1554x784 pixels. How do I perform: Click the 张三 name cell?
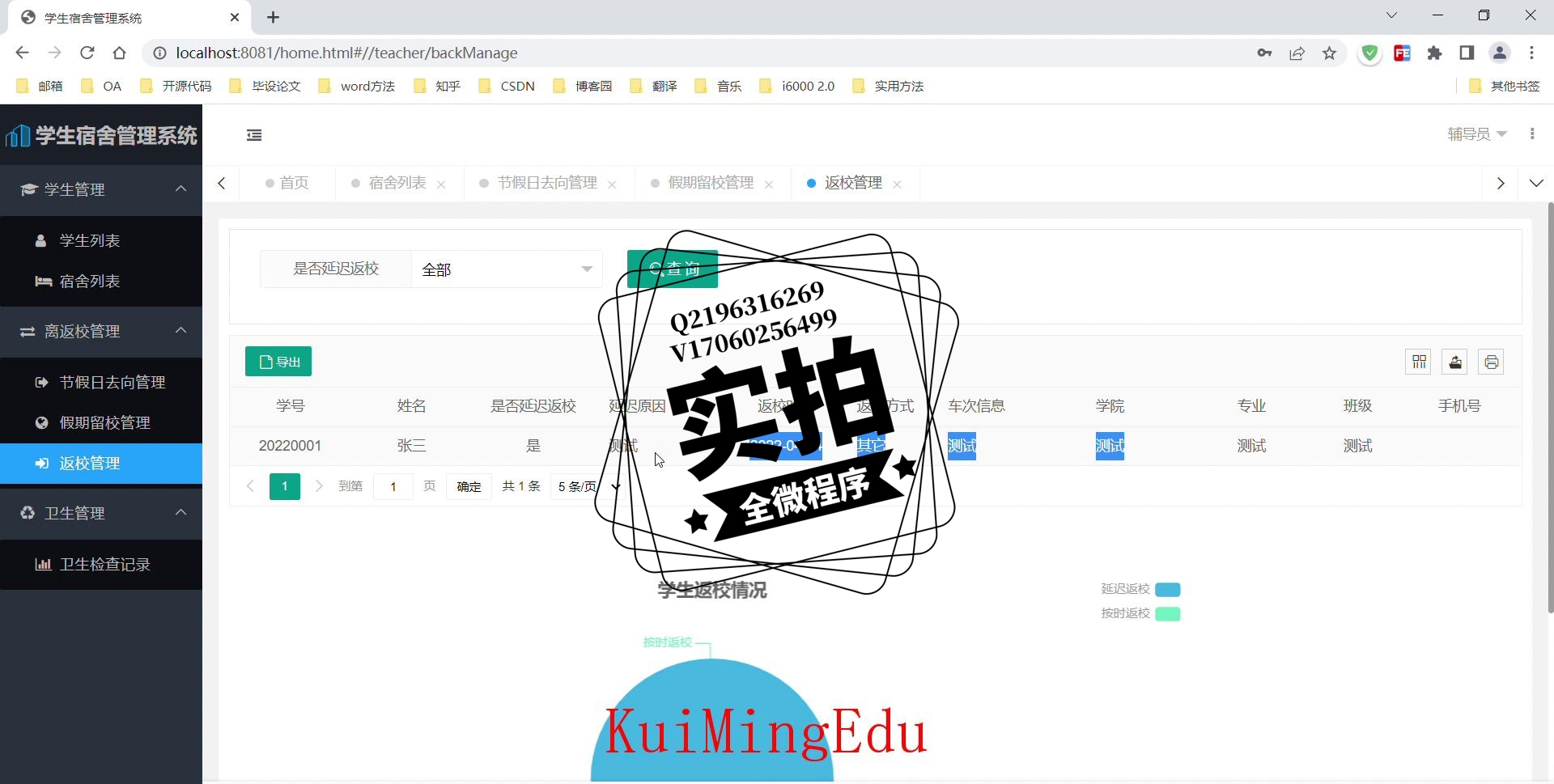[412, 446]
